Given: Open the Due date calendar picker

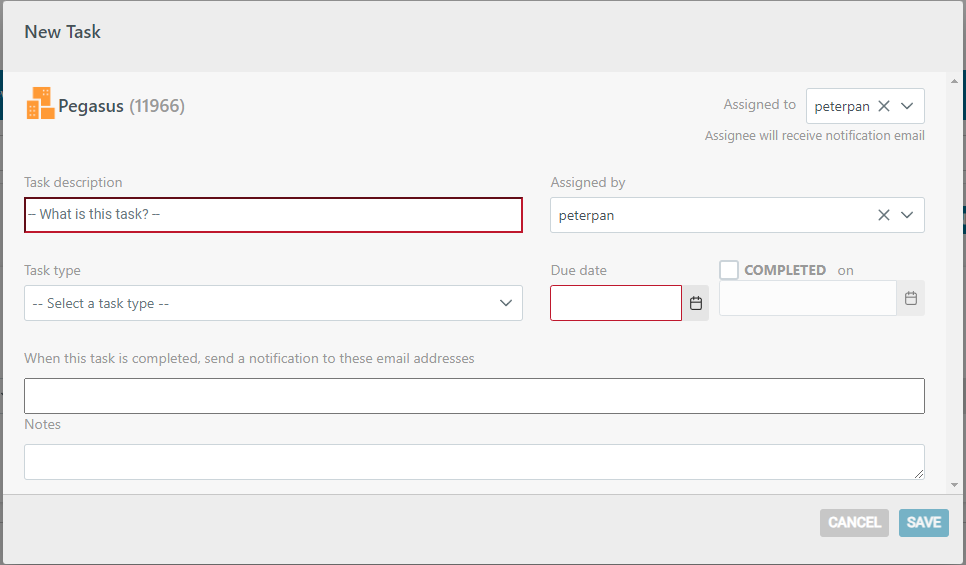Looking at the screenshot, I should (x=696, y=303).
